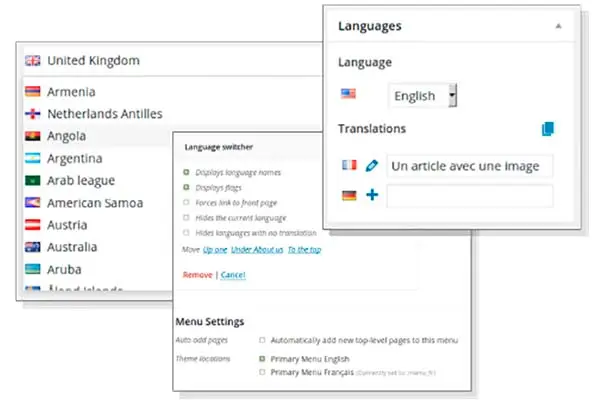Select Armenia from the country list
600x400 pixels.
pos(71,92)
